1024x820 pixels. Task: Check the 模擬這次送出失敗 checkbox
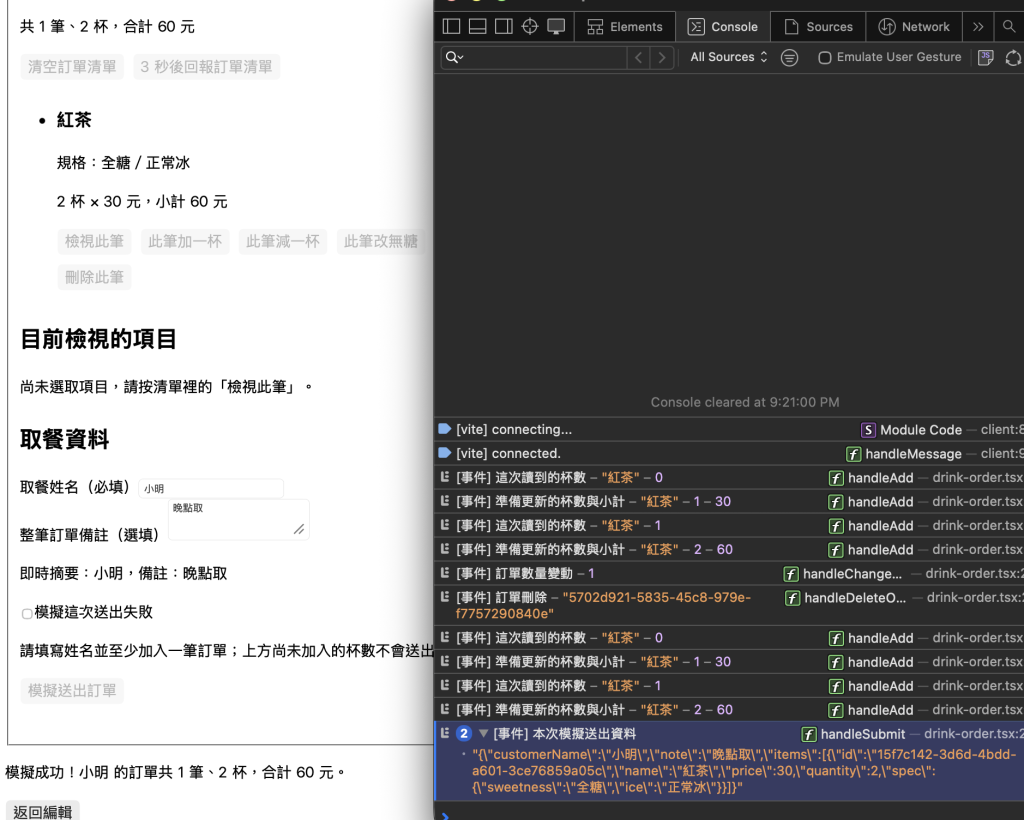click(27, 614)
